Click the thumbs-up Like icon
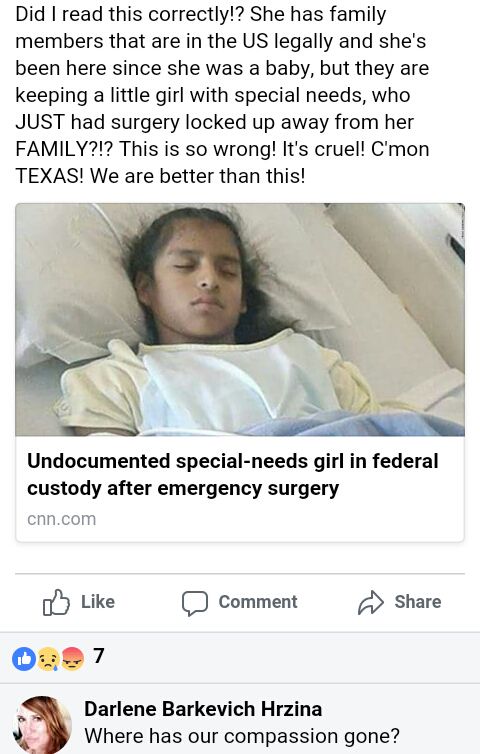This screenshot has width=480, height=754. (56, 602)
